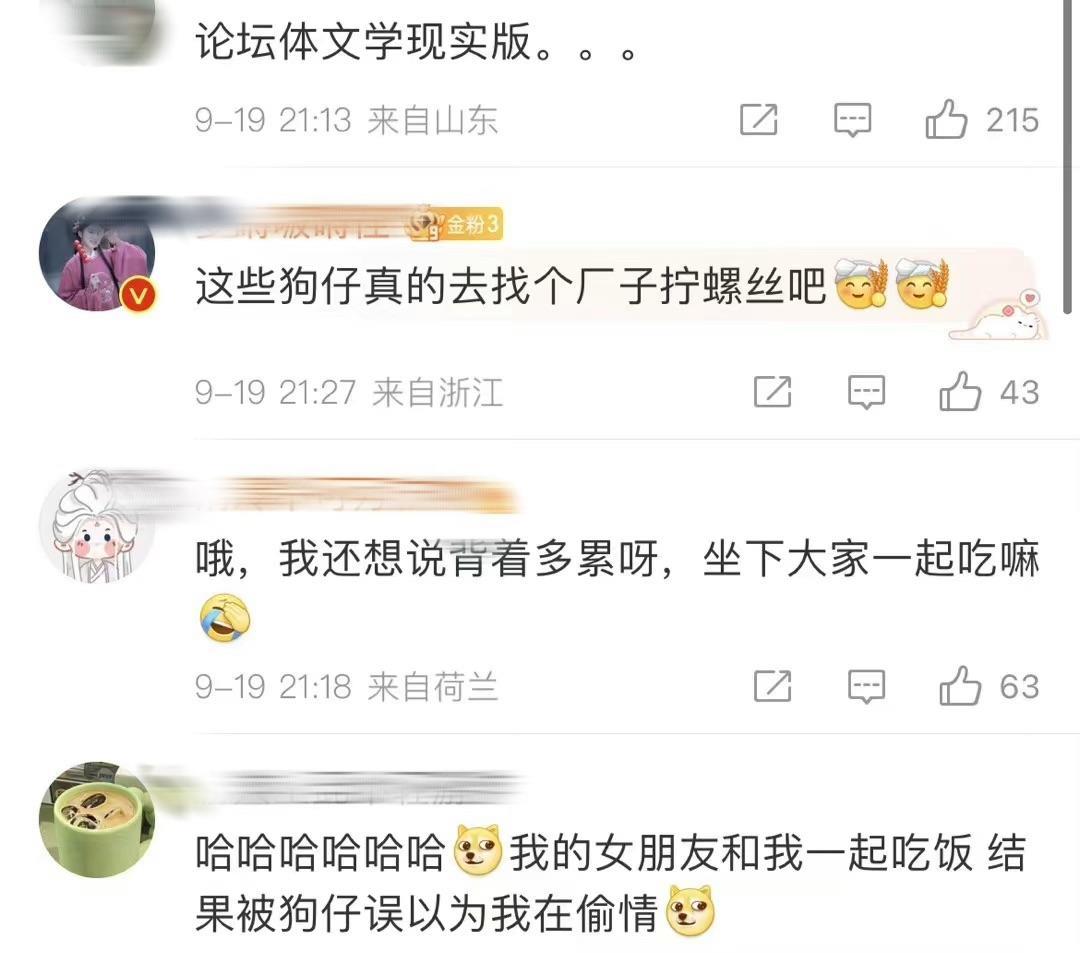This screenshot has width=1080, height=953.
Task: Share the 21:18 Netherlands comment
Action: (773, 686)
